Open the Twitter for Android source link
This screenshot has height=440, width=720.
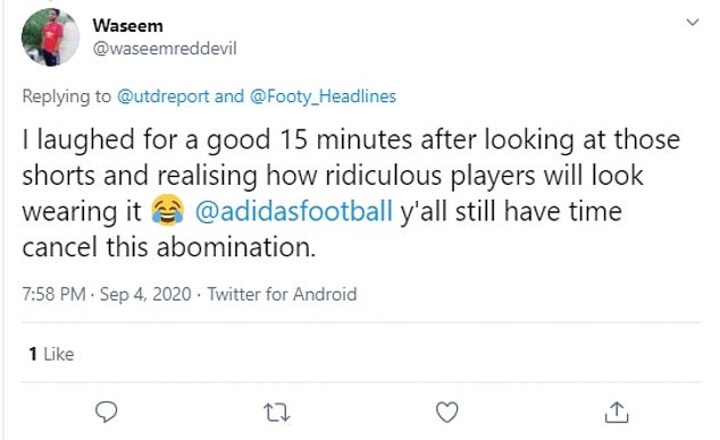(282, 295)
